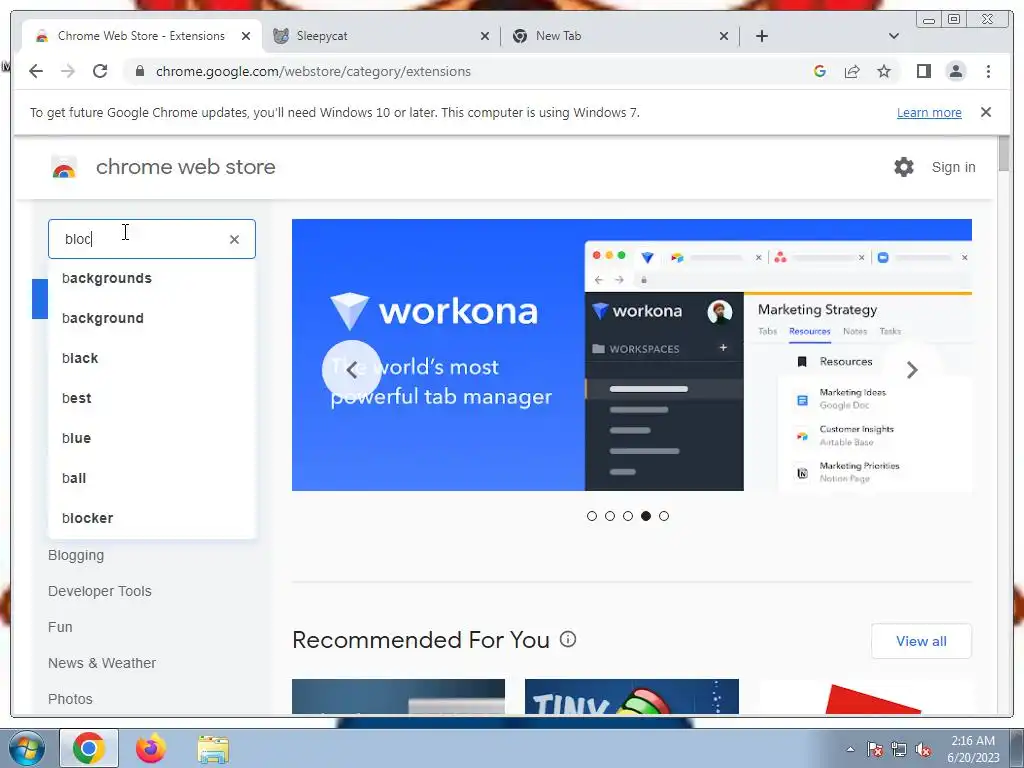Choose the 'background' suggestion
Viewport: 1024px width, 768px height.
[x=152, y=318]
